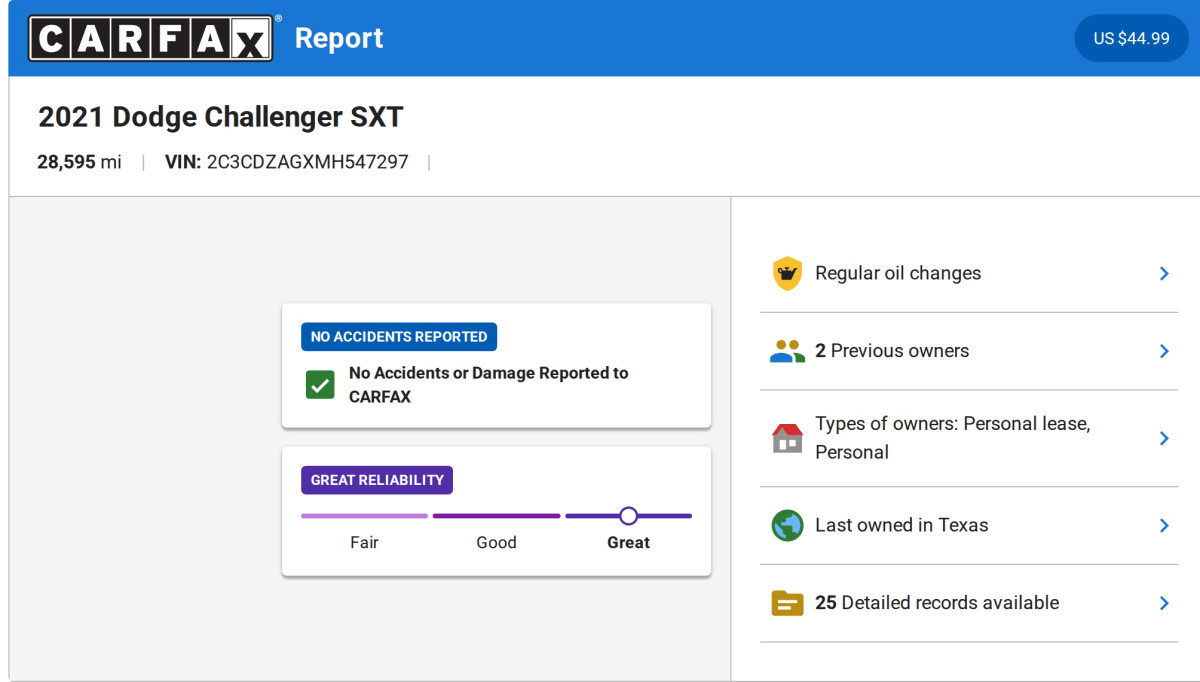Expand the Regular oil changes row
1200x682 pixels.
[x=1163, y=273]
